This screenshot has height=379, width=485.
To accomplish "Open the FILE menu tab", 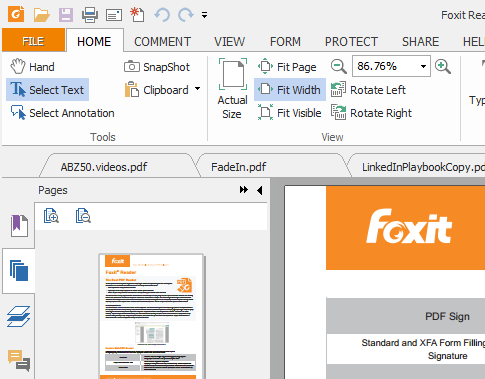I will pyautogui.click(x=33, y=41).
